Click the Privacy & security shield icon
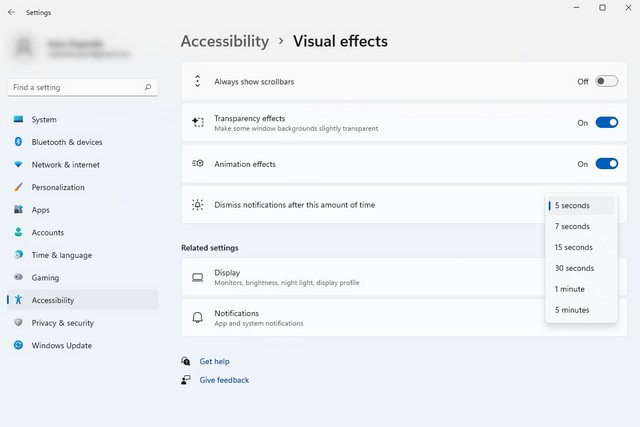 point(18,323)
